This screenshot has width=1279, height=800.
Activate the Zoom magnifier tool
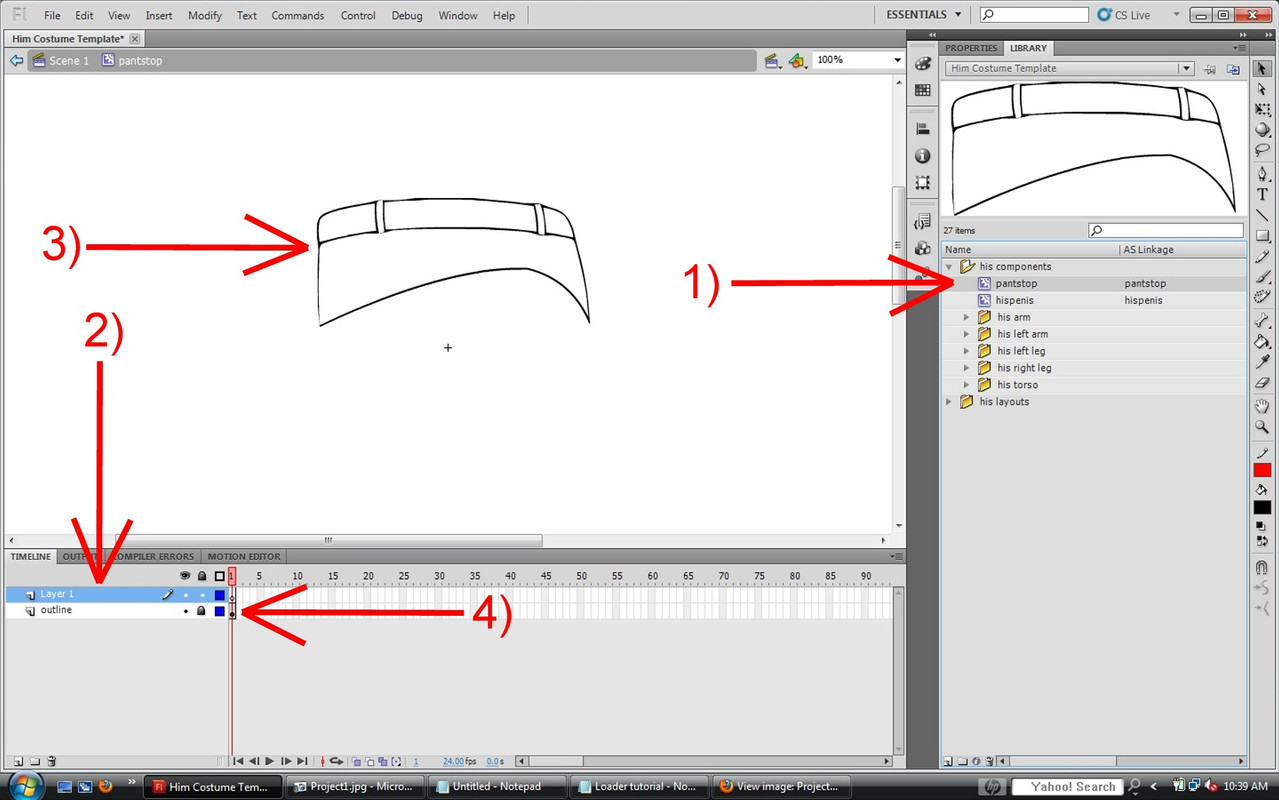[1262, 427]
